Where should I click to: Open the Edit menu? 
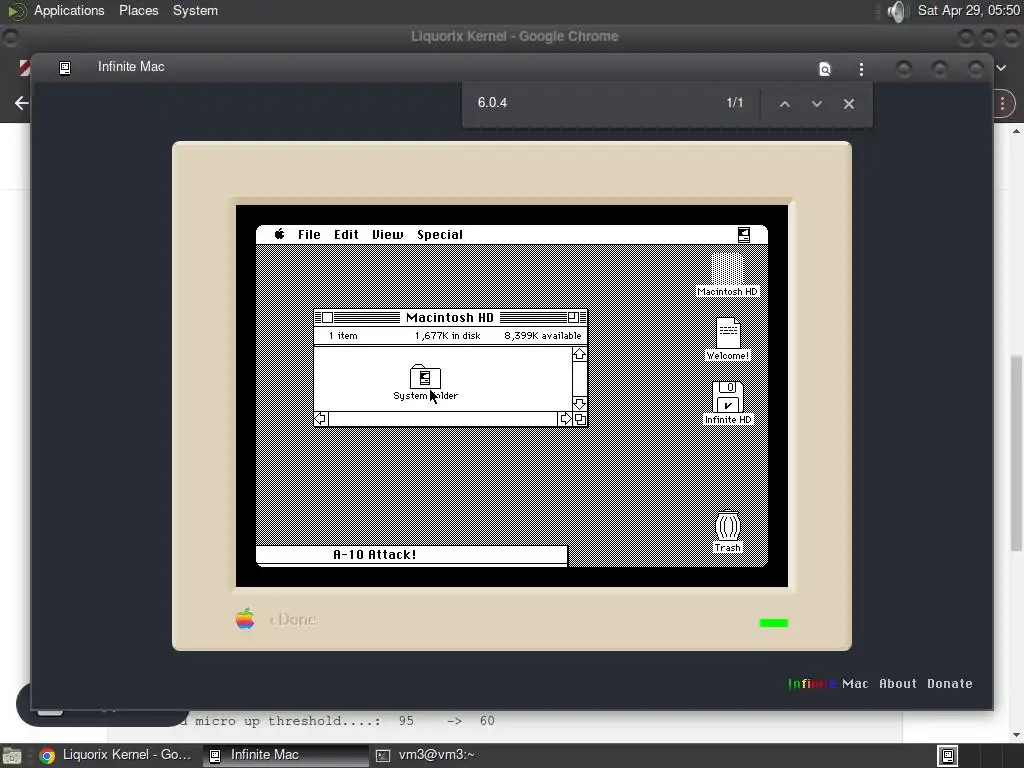click(x=346, y=234)
